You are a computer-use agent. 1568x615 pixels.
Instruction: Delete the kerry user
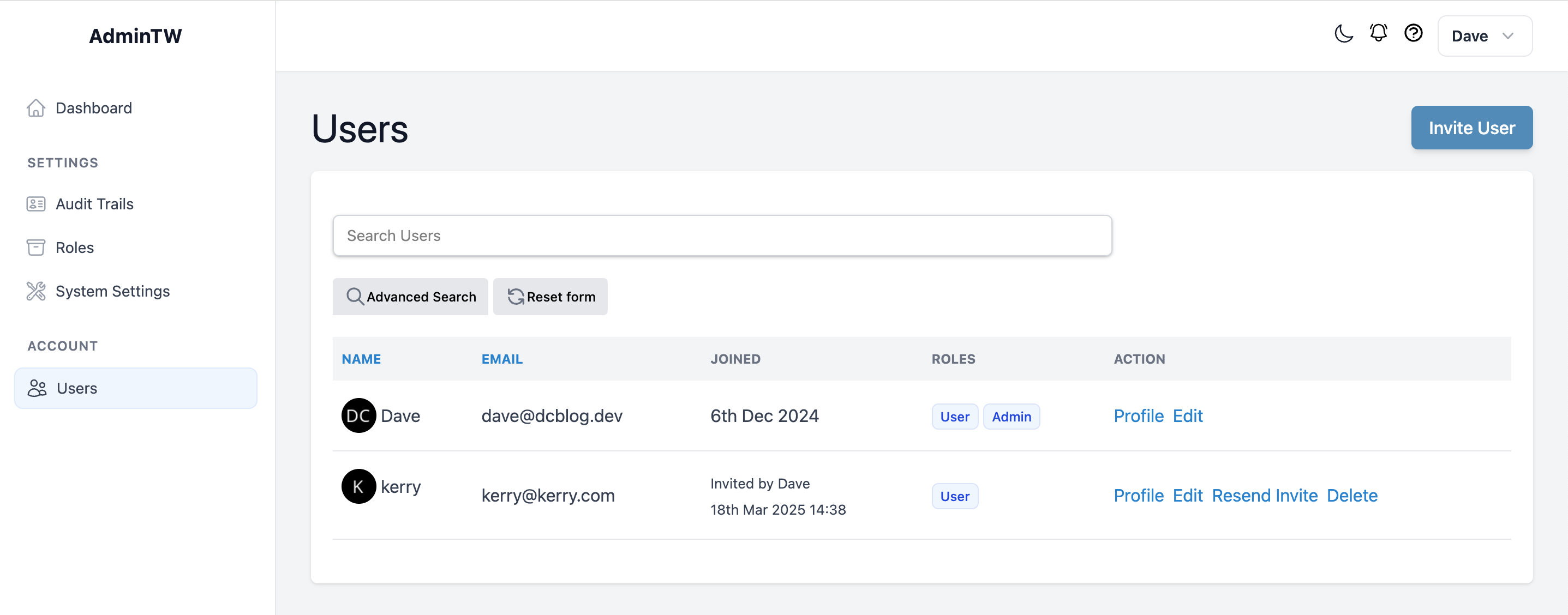tap(1351, 495)
